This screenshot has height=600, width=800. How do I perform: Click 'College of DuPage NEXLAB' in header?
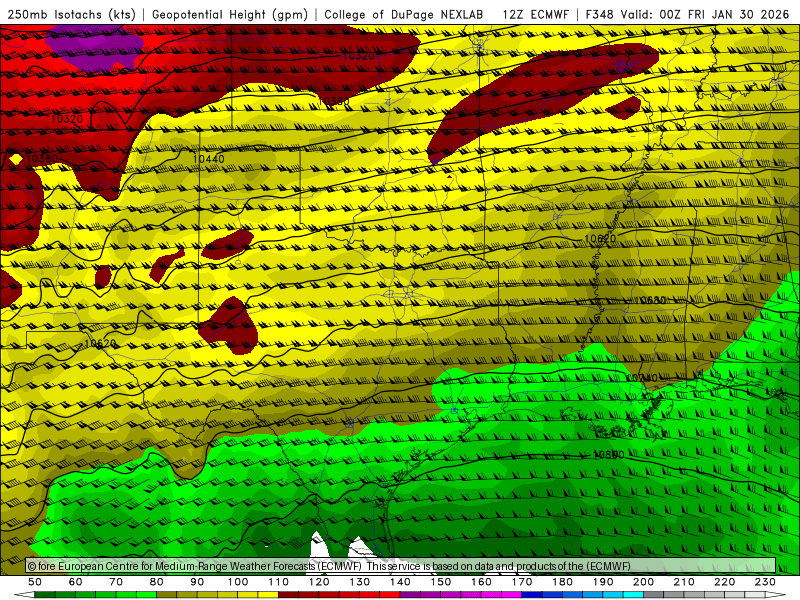coord(404,14)
